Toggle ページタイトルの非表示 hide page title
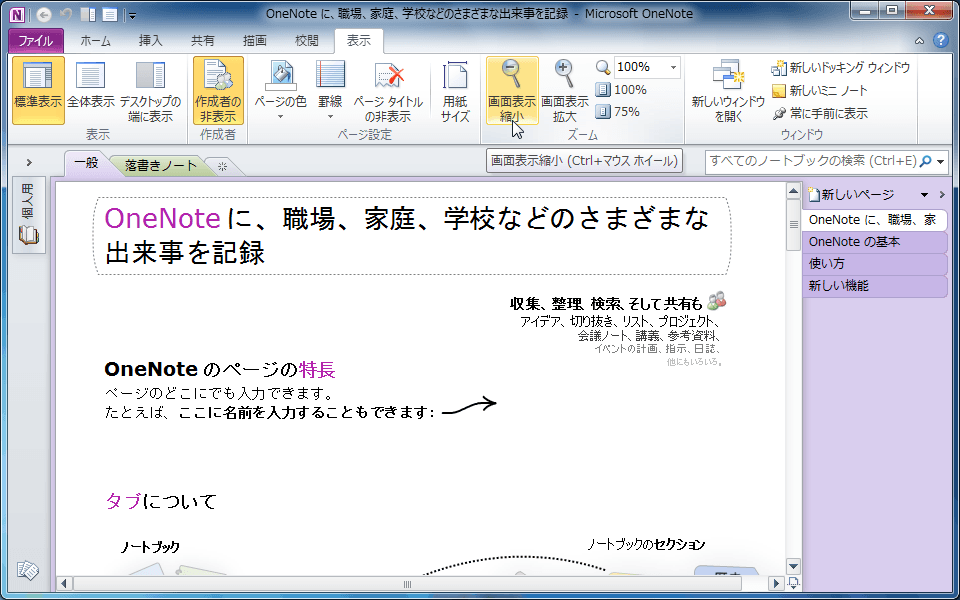Screen dimensions: 960x600 point(388,90)
